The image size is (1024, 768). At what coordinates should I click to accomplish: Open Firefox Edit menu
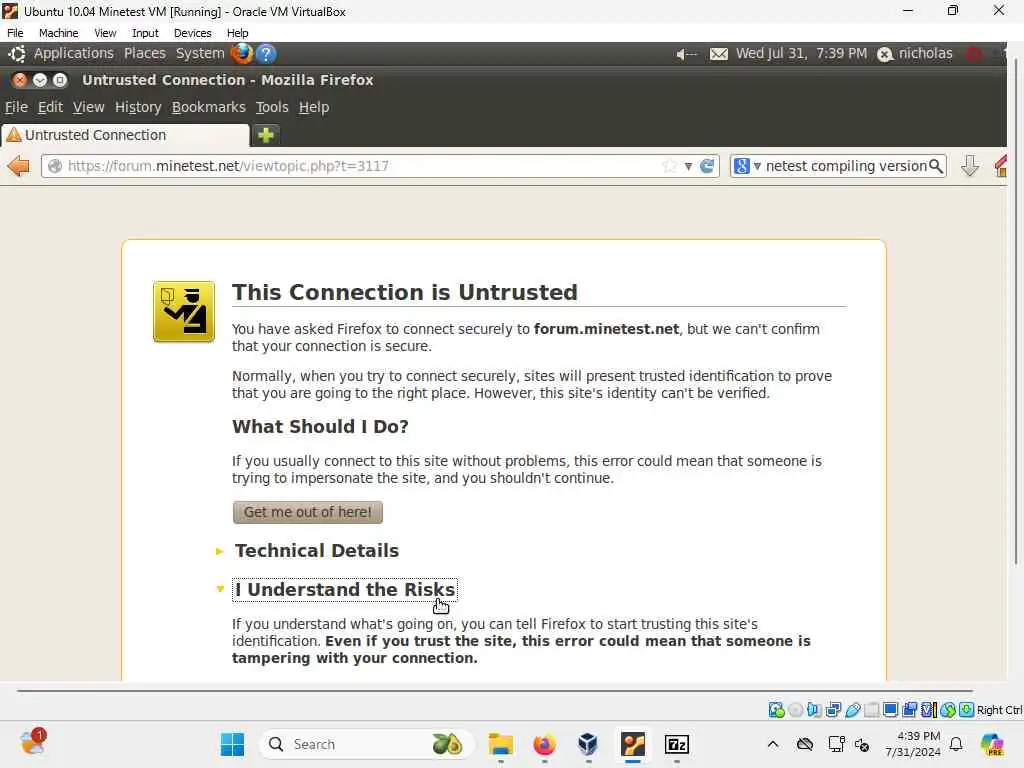50,107
